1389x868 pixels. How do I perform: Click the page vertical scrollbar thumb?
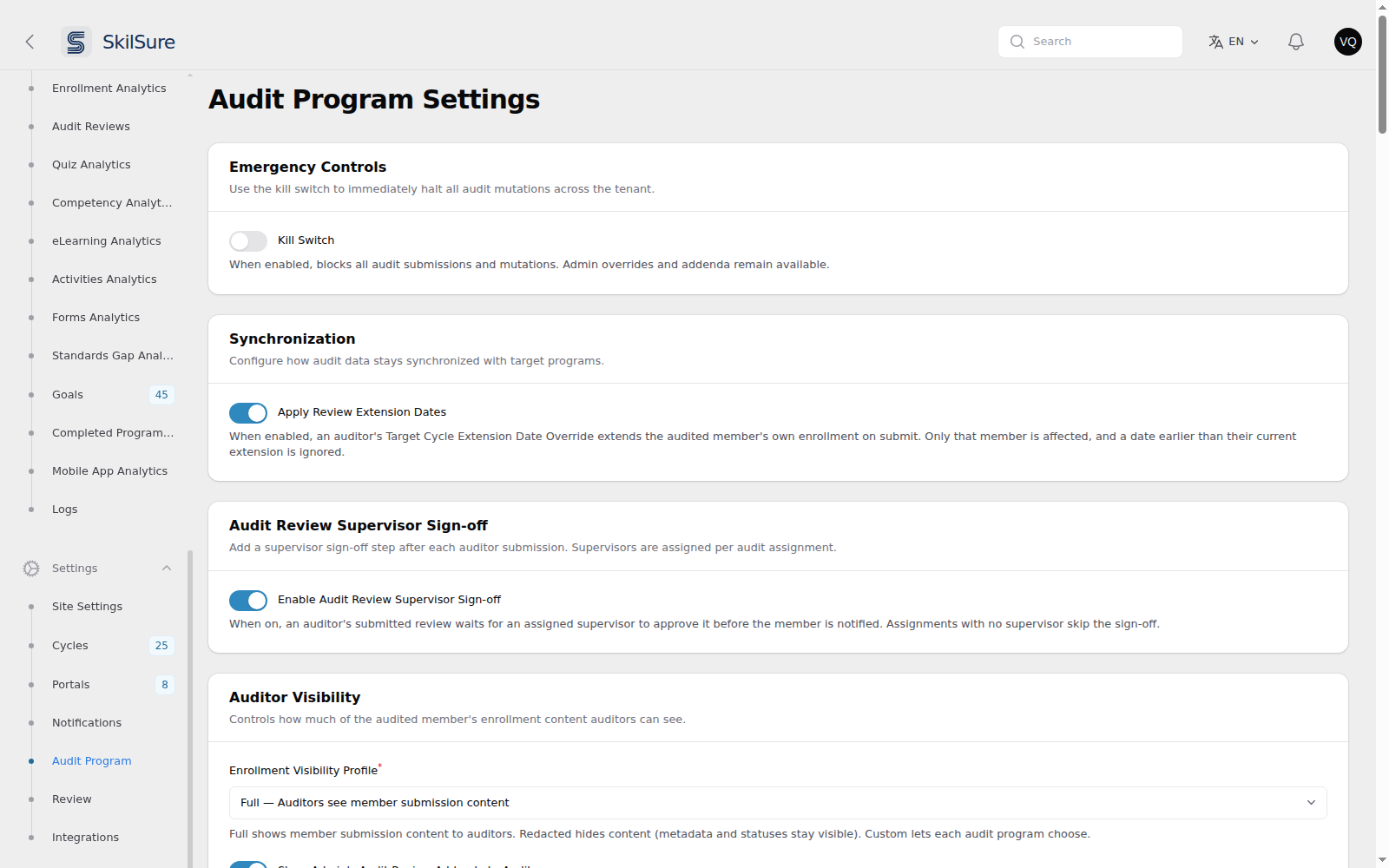[x=1382, y=74]
